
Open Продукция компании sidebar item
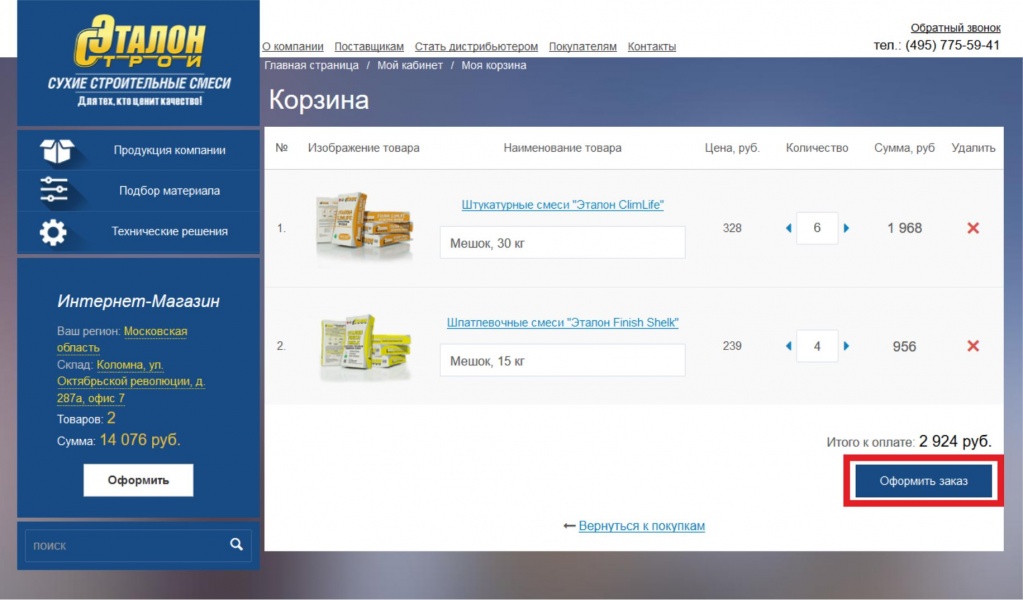click(x=138, y=150)
